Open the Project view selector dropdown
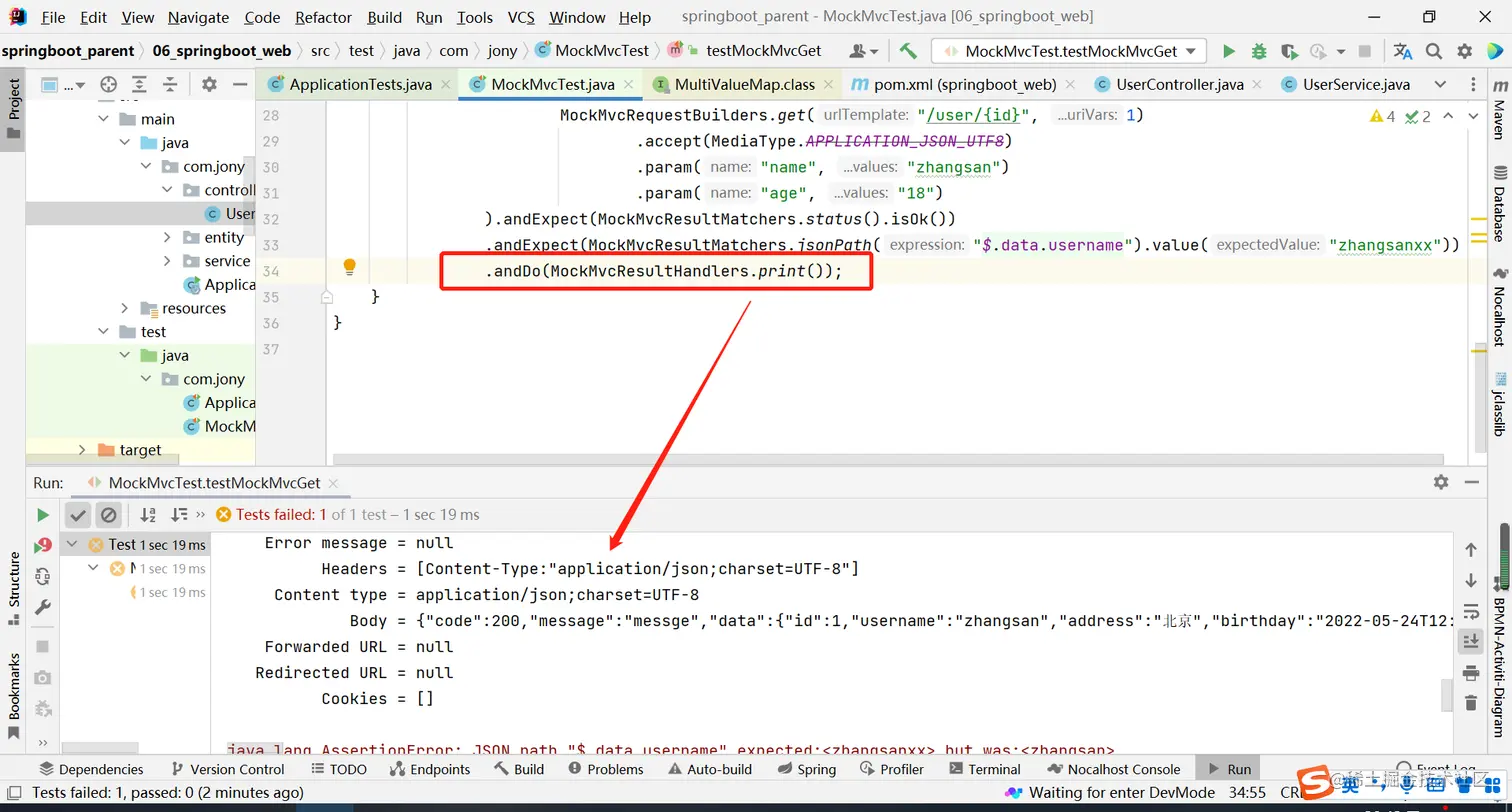Image resolution: width=1512 pixels, height=812 pixels. coord(64,85)
